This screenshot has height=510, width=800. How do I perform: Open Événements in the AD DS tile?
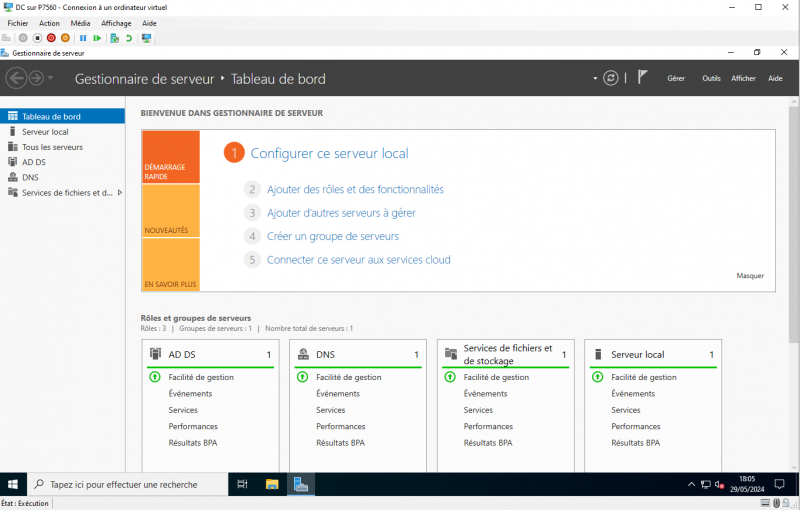click(190, 393)
